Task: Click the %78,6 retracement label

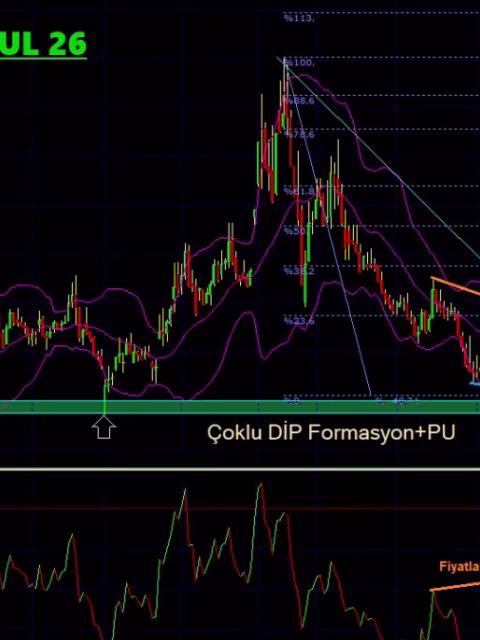Action: [x=300, y=134]
